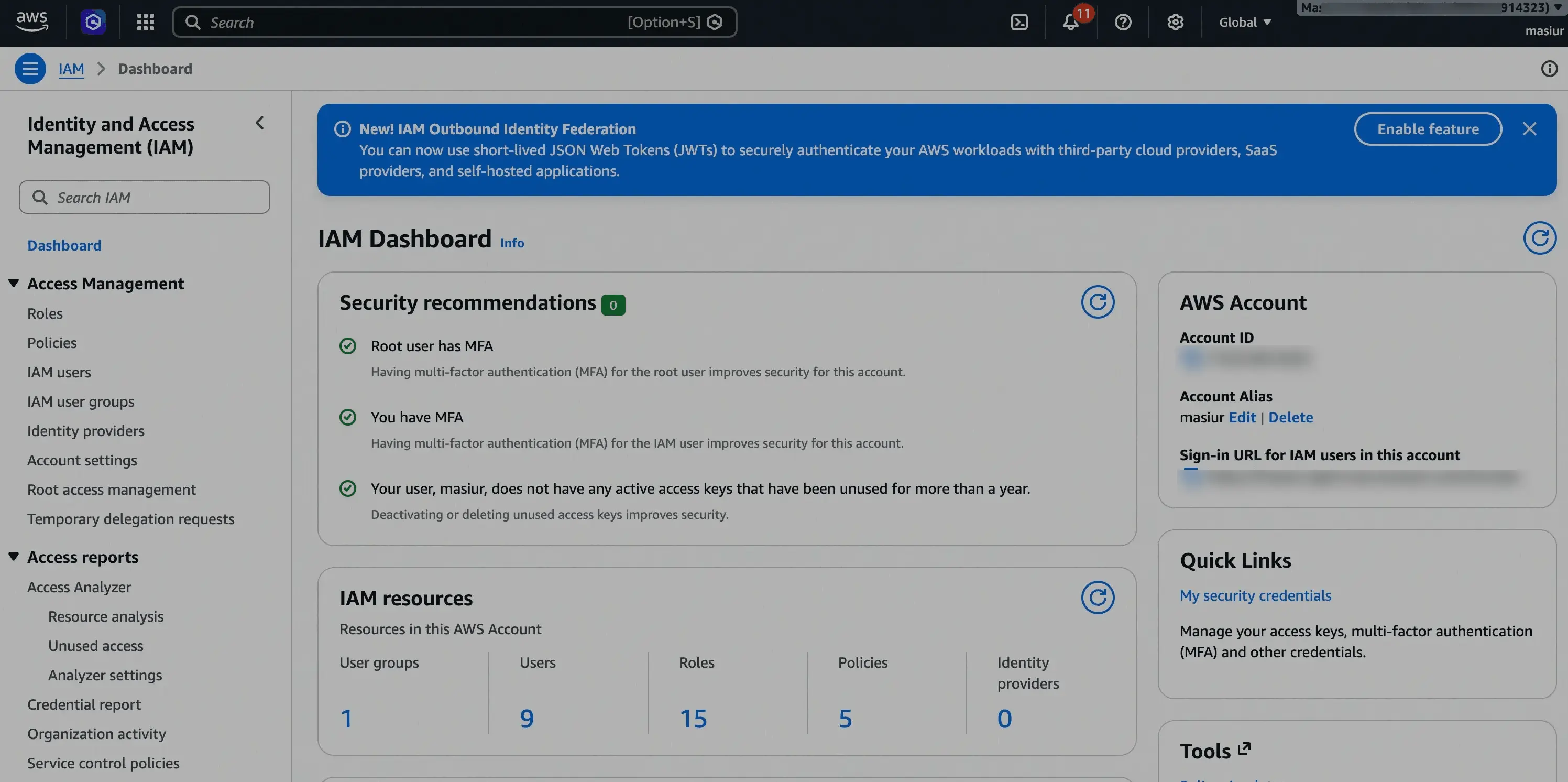Screen dimensions: 1568x782
Task: Open IAM users in side navigation
Action: point(59,372)
